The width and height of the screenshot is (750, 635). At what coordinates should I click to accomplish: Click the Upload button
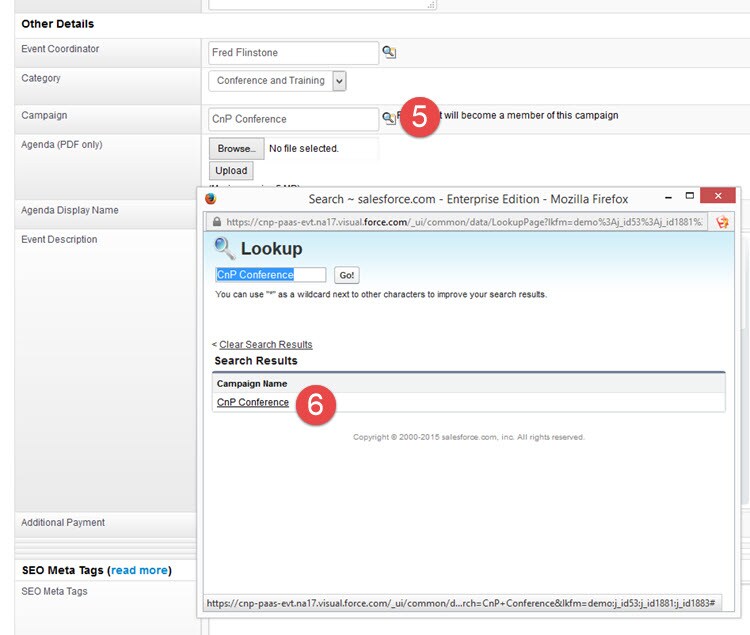point(231,171)
